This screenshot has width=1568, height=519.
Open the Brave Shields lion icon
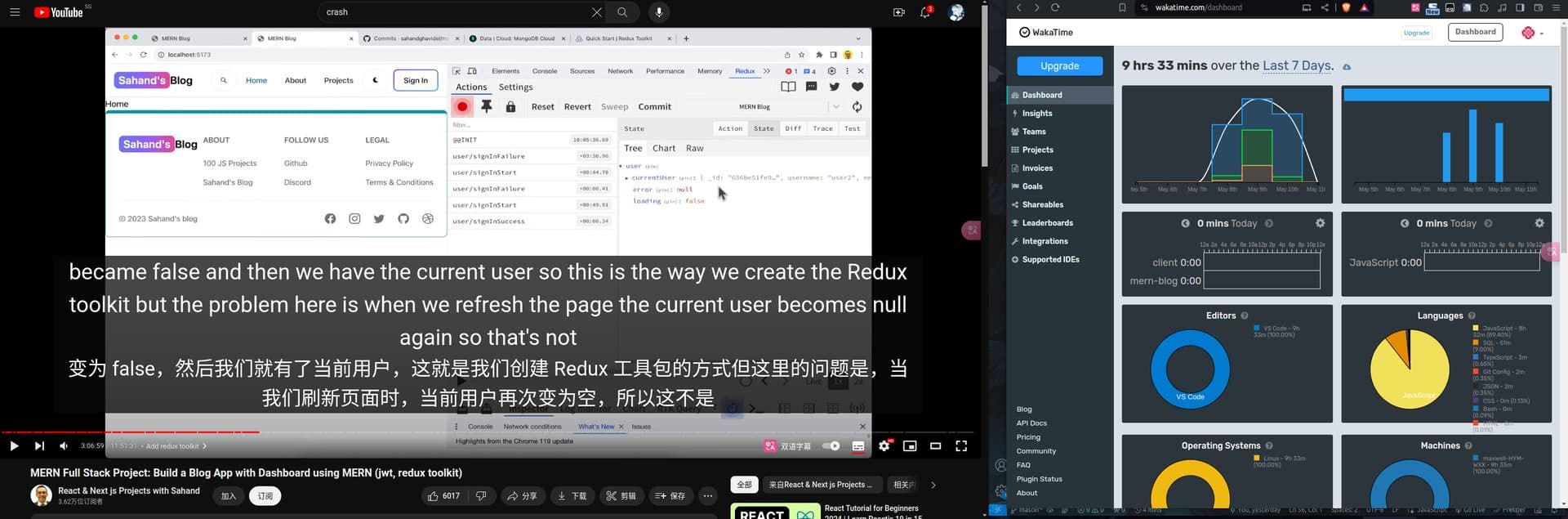[1347, 7]
